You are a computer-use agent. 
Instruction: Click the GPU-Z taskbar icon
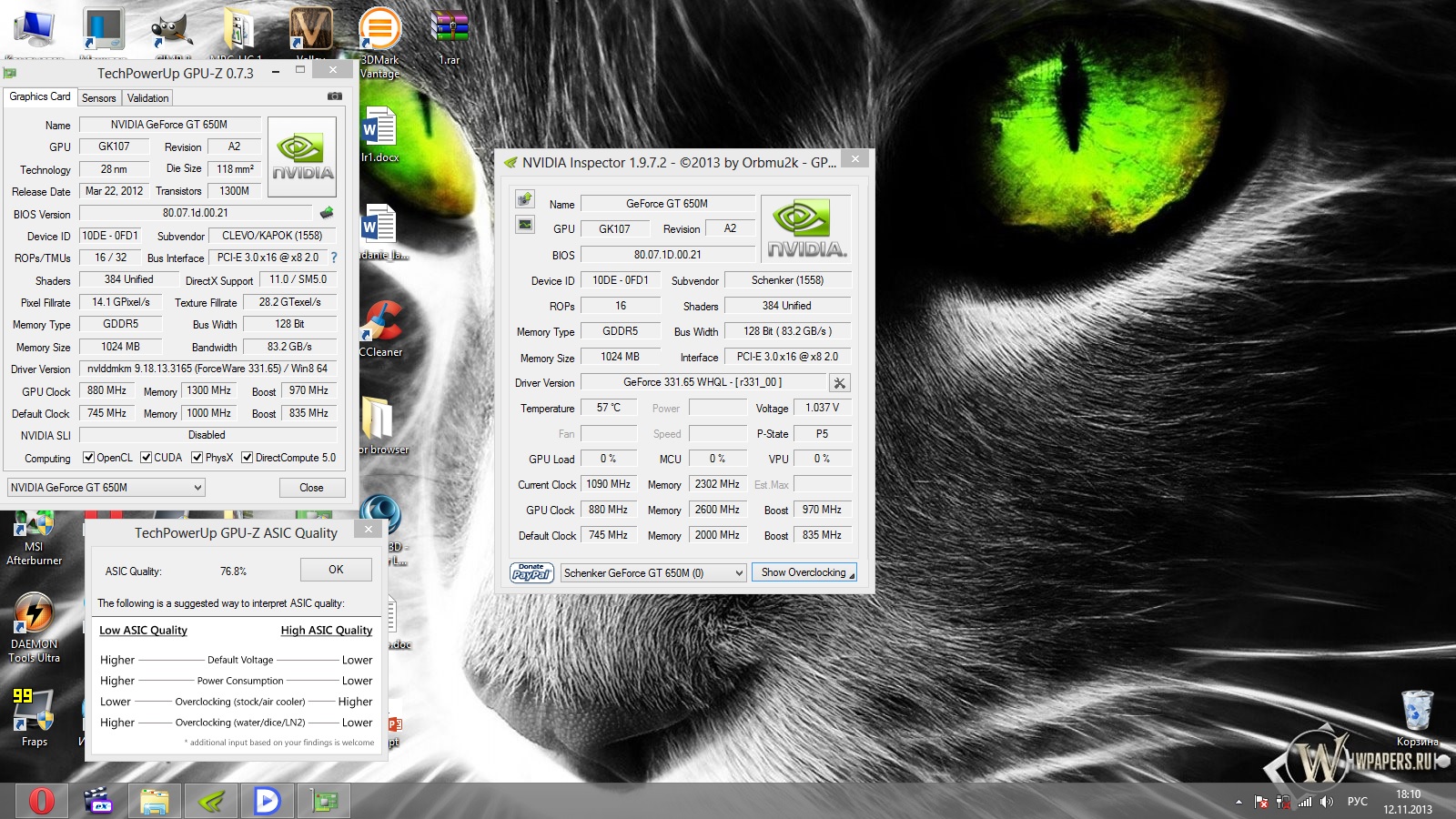(x=324, y=801)
